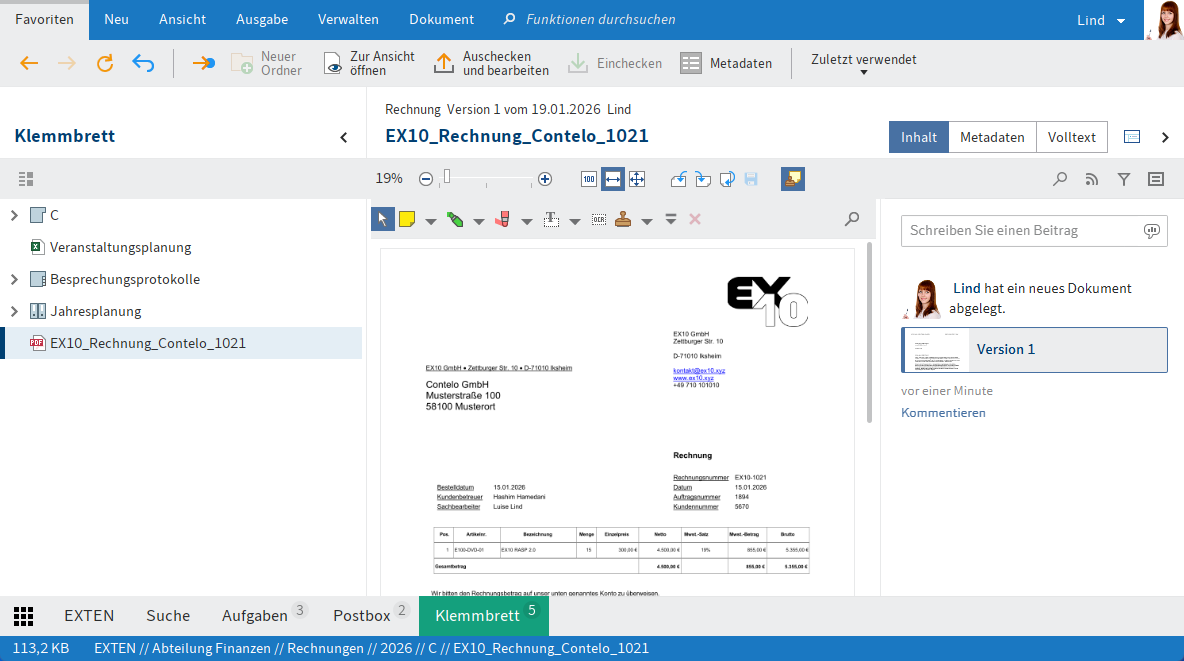Expand the Besprechungsprotokolle folder

(x=14, y=279)
